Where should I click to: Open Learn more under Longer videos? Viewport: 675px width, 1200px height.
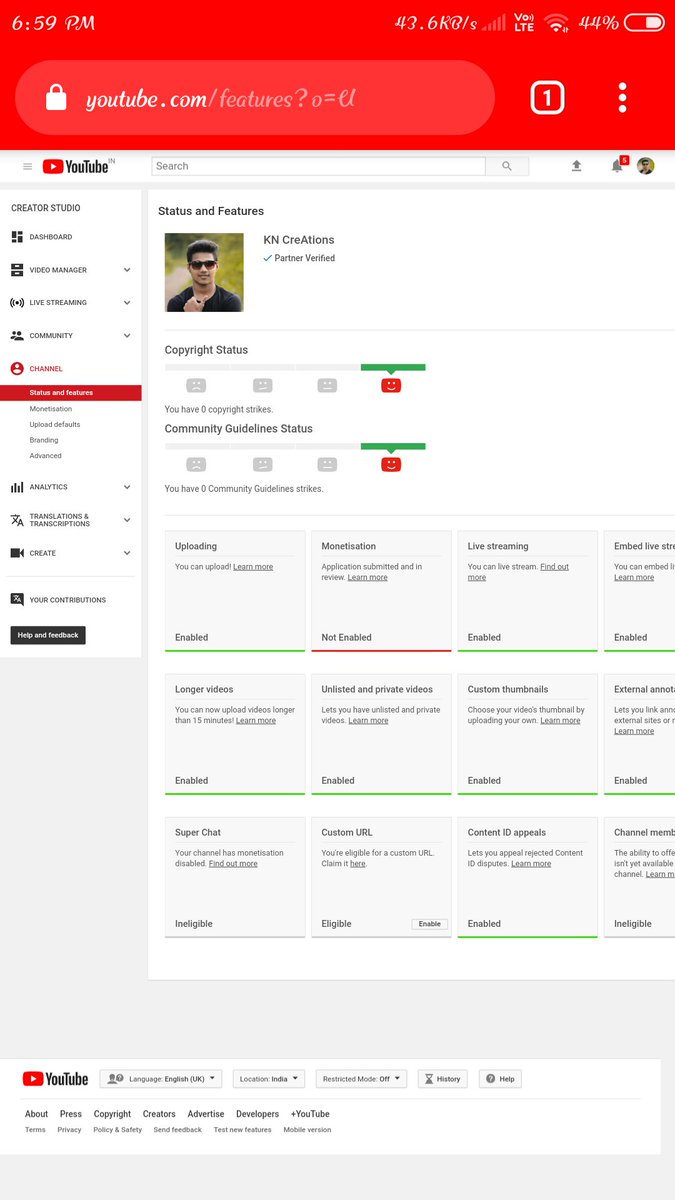click(x=256, y=720)
